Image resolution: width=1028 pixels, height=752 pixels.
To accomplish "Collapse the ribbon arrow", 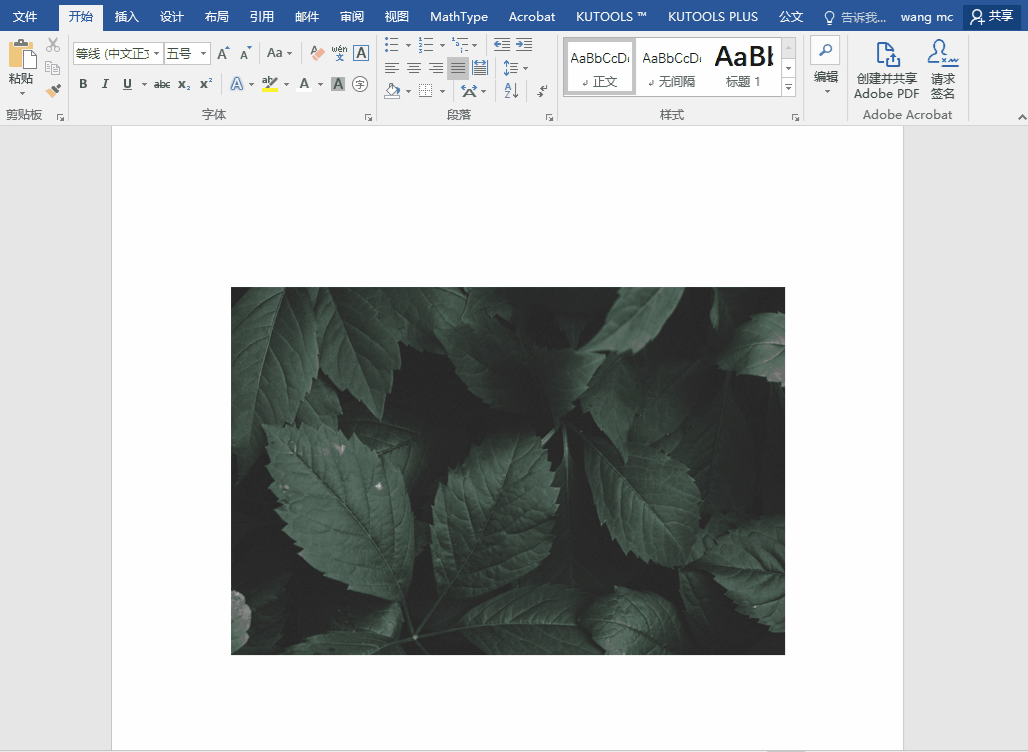I will [x=1021, y=117].
